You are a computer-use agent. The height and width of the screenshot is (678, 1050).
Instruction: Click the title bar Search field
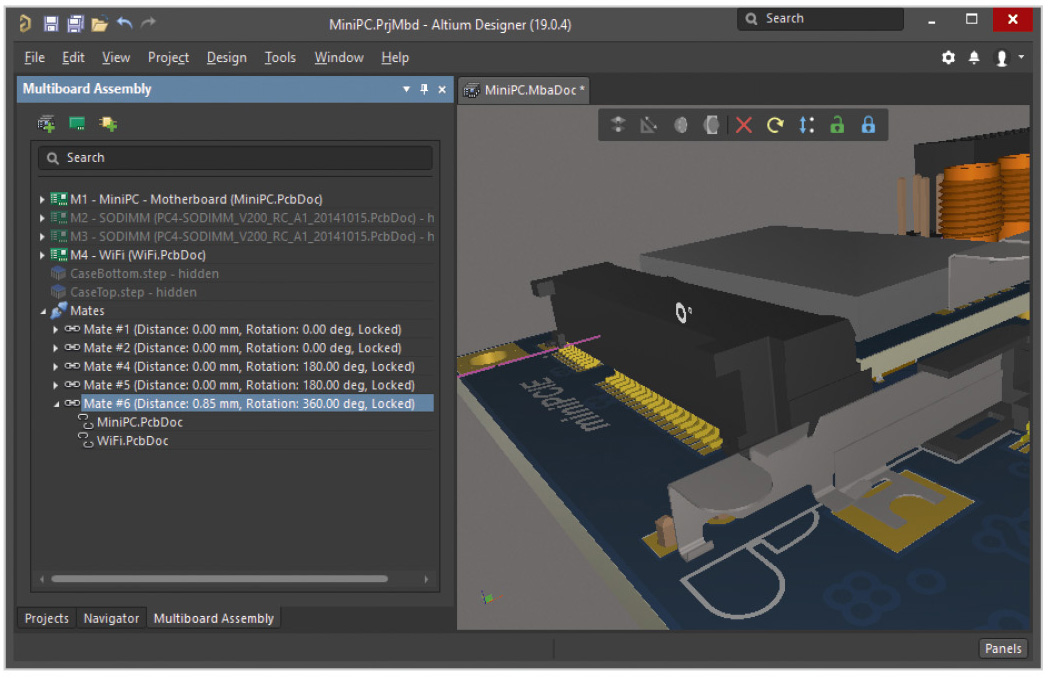click(820, 19)
